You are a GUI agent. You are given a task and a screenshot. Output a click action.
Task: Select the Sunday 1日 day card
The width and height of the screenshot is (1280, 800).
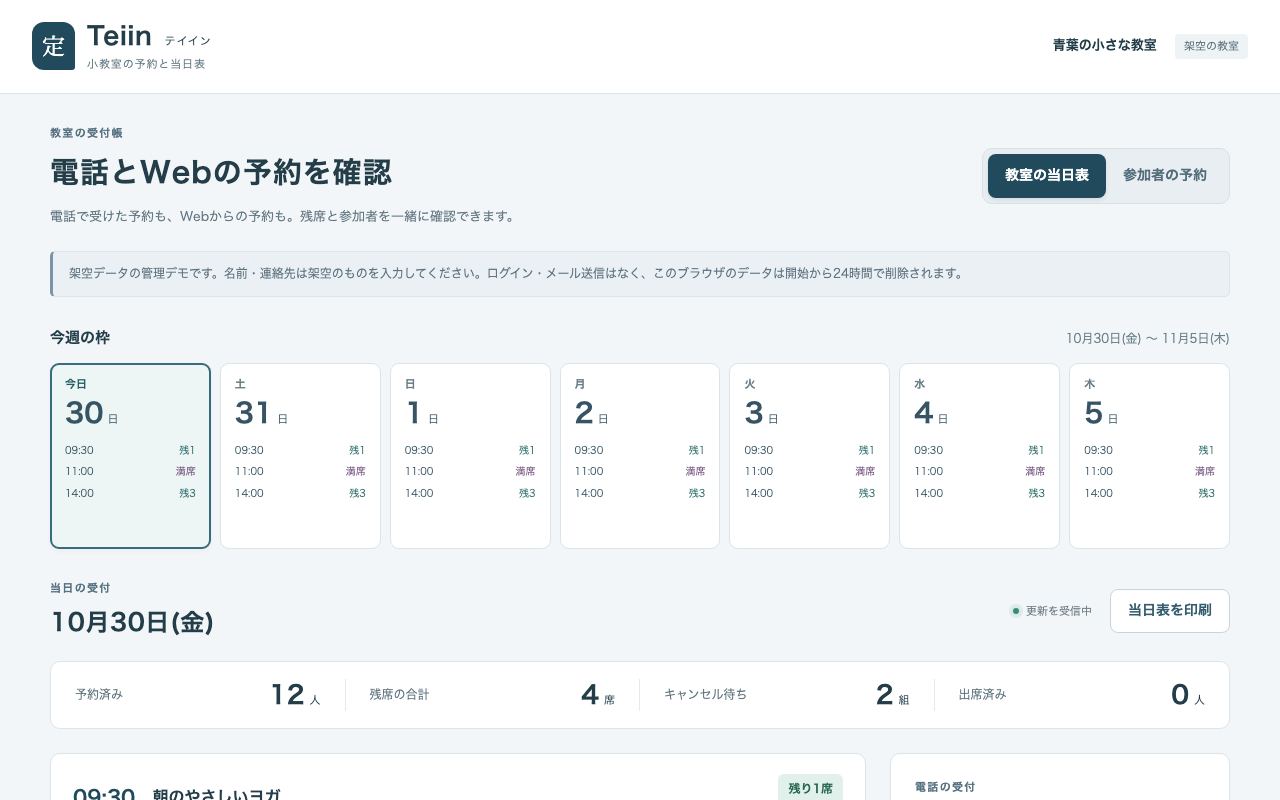[470, 456]
